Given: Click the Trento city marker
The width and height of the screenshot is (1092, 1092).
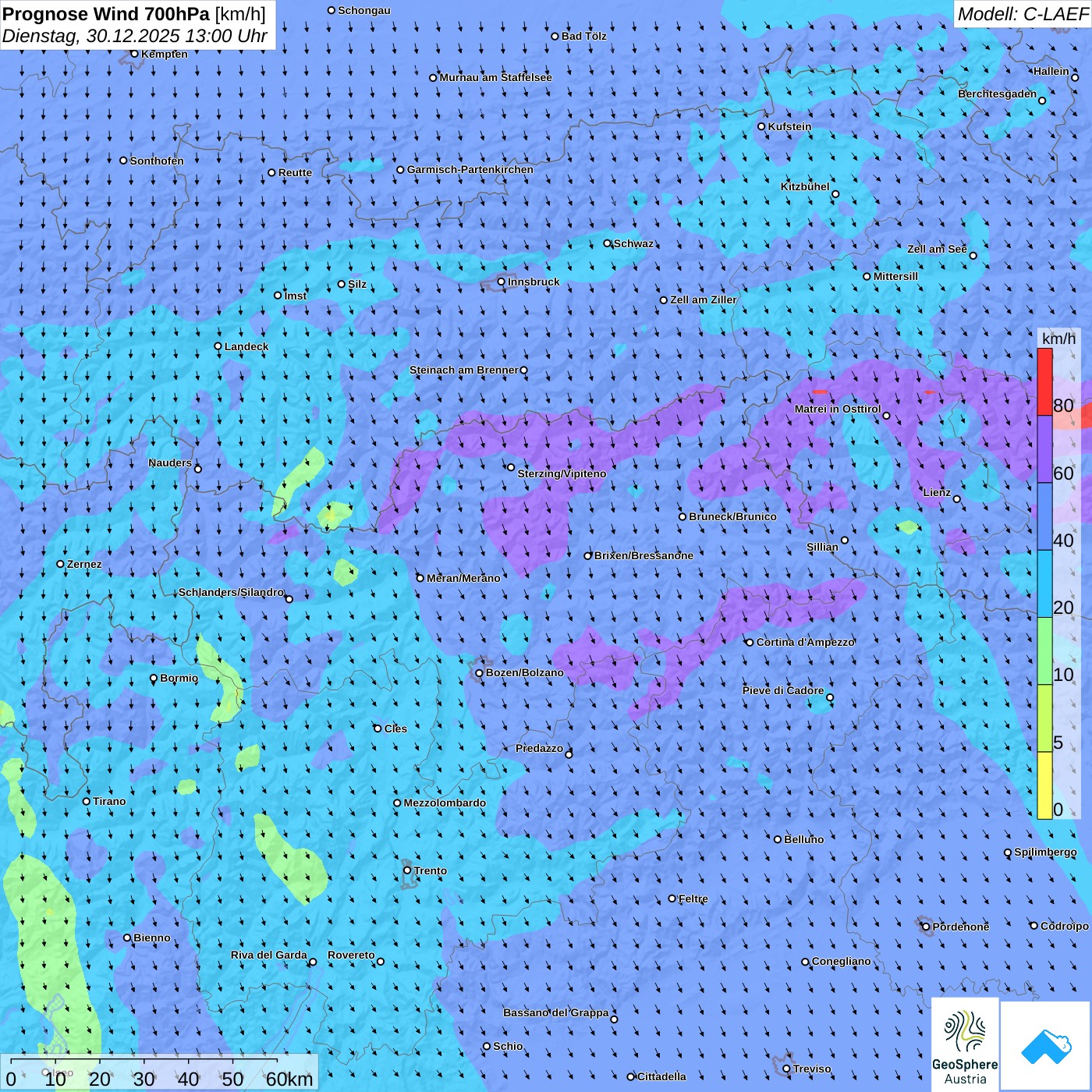Looking at the screenshot, I should 407,870.
